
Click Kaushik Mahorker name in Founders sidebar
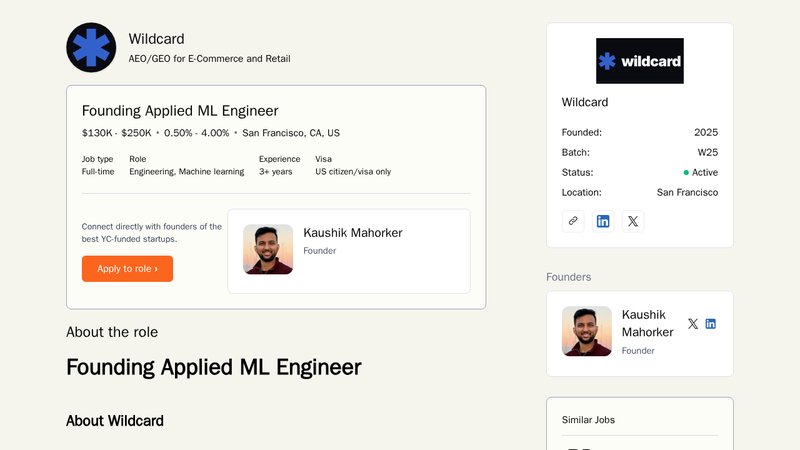(x=647, y=323)
